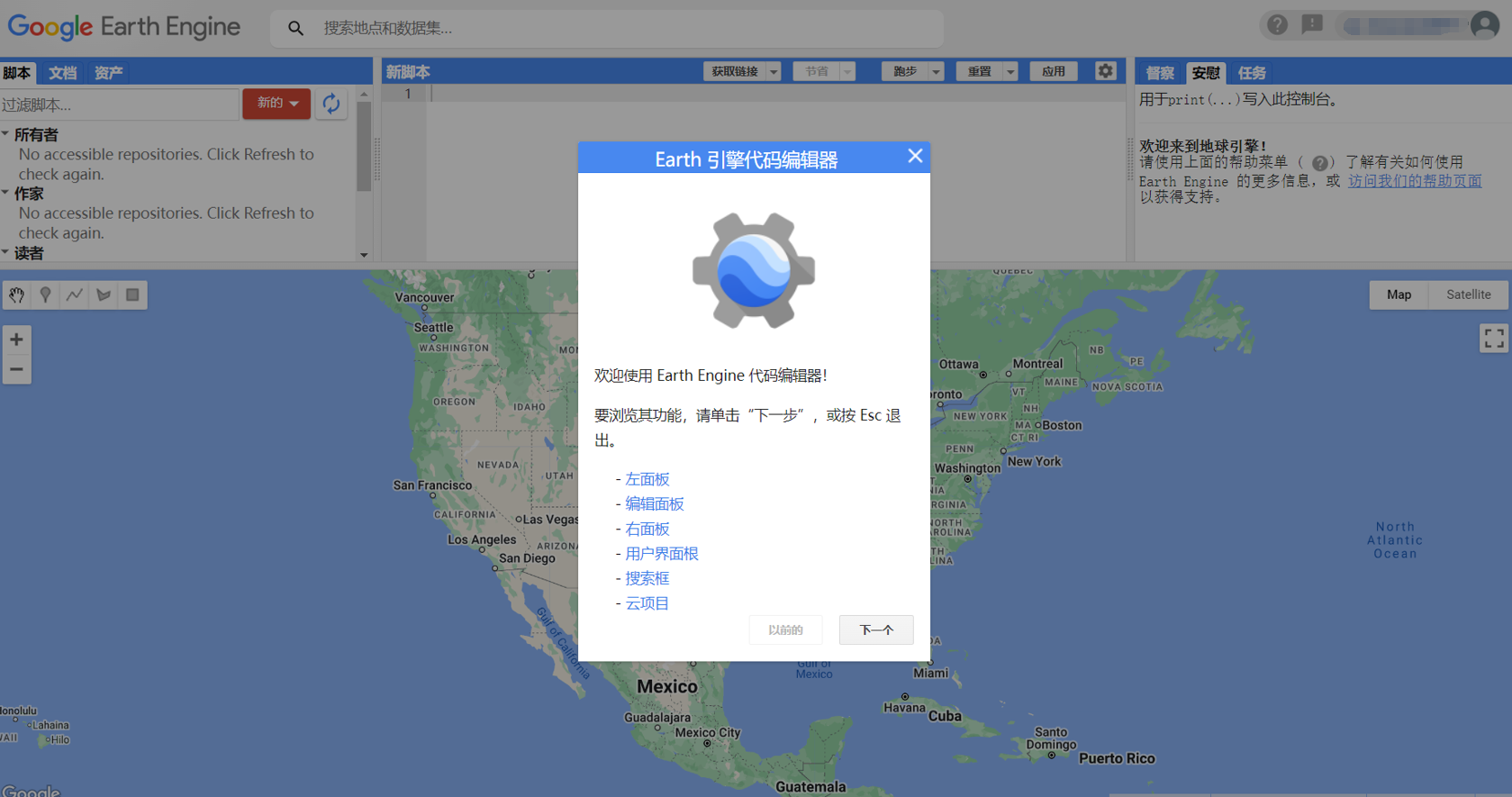Zoom in on the map

tap(16, 340)
